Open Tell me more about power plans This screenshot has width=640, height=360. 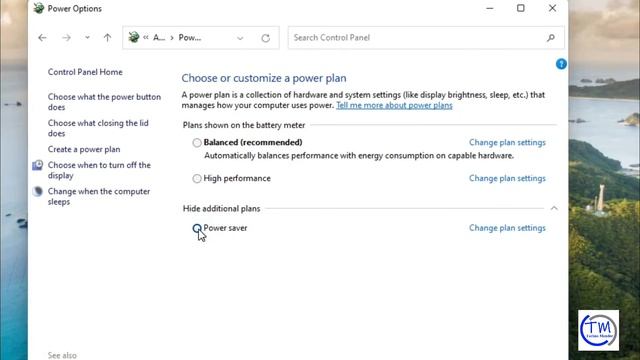[394, 105]
